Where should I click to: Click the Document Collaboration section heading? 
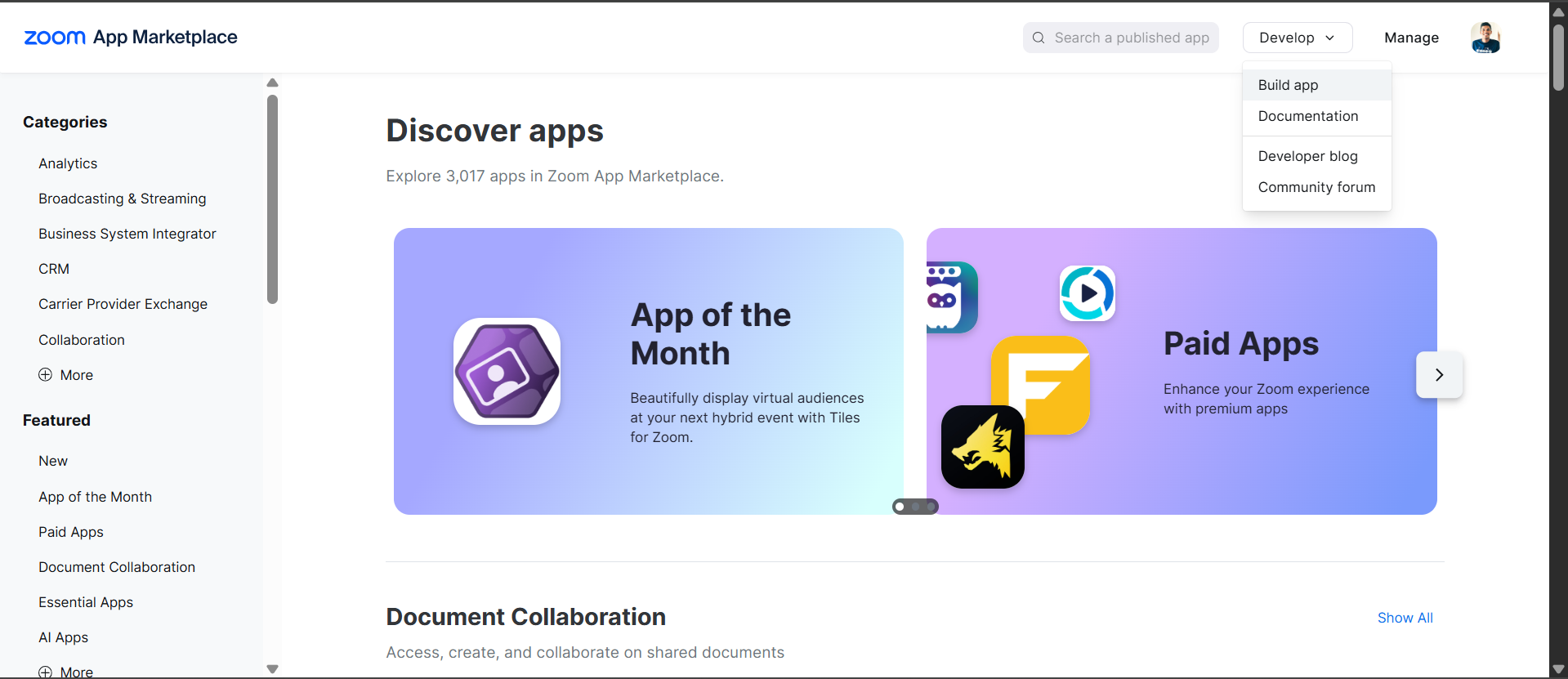(x=525, y=617)
